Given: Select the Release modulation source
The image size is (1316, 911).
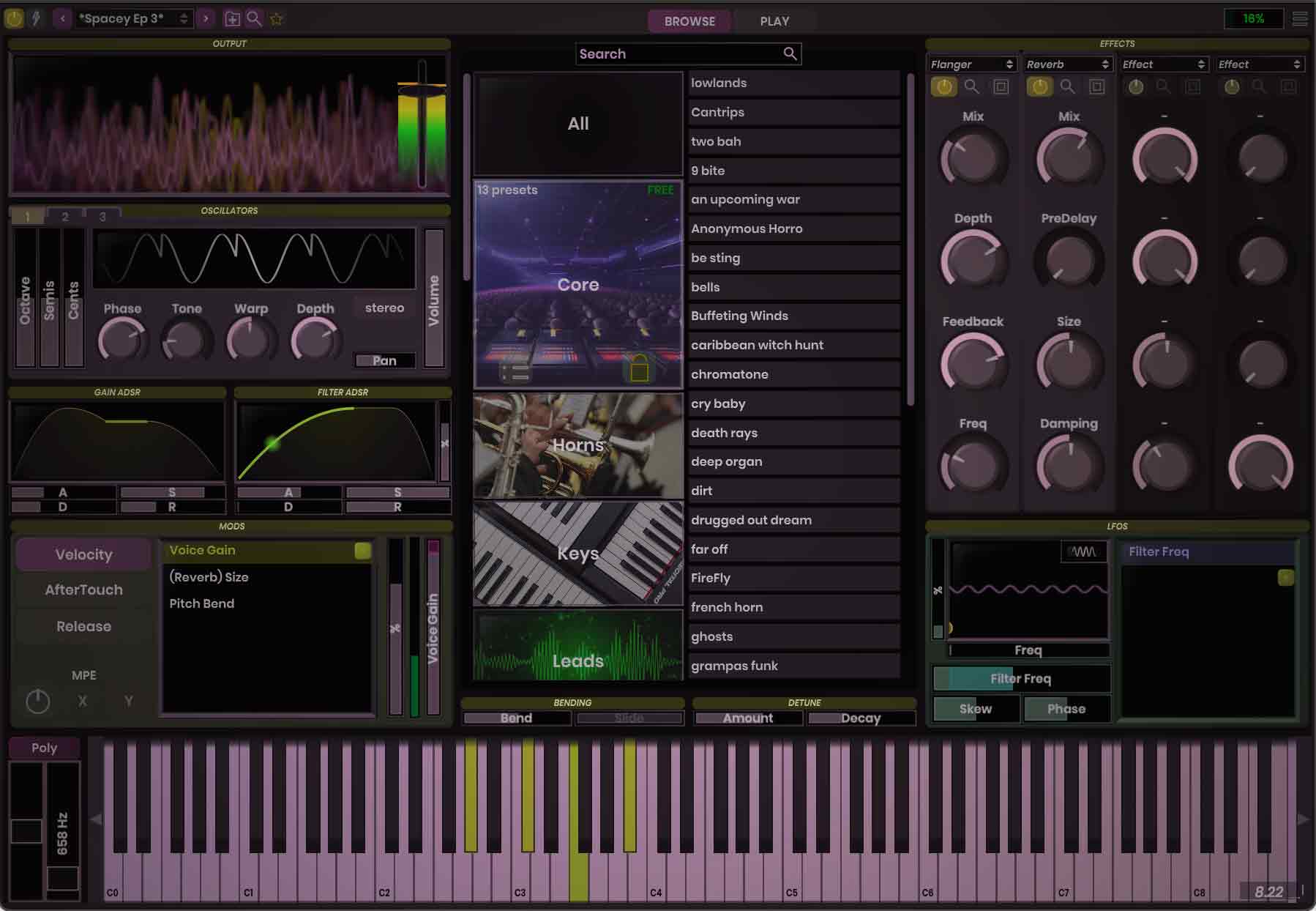Looking at the screenshot, I should [x=83, y=626].
